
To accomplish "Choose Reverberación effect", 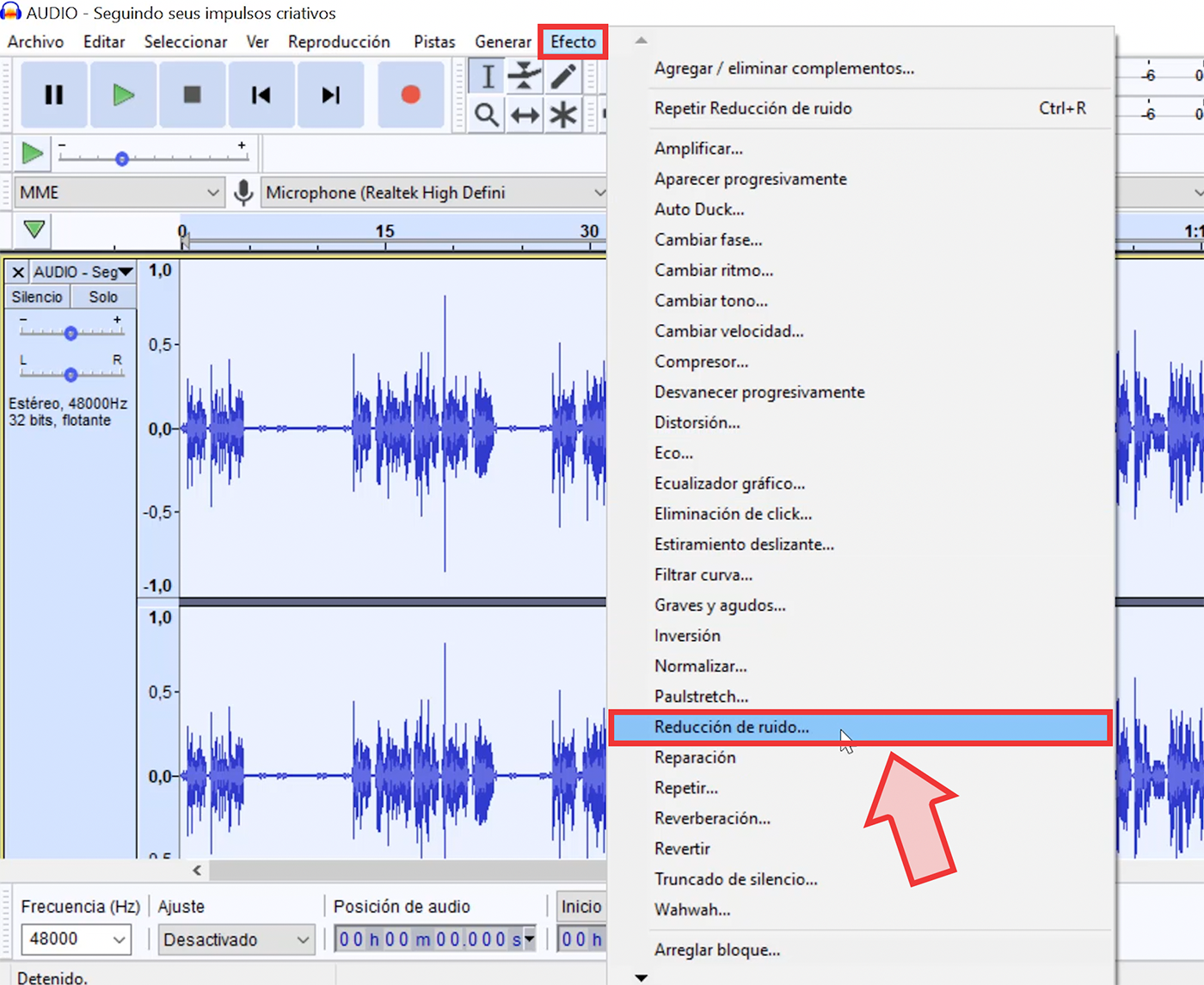I will coord(860,818).
